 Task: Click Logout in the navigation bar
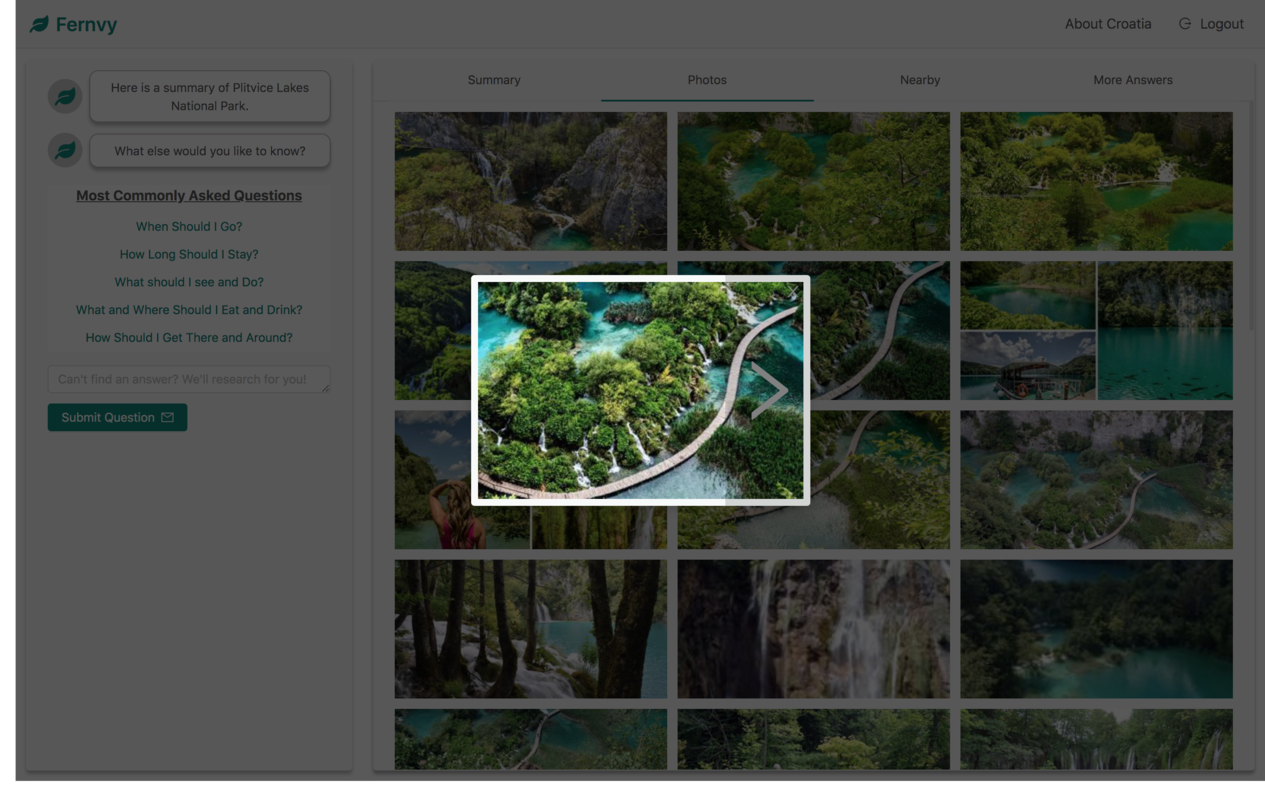[1221, 23]
